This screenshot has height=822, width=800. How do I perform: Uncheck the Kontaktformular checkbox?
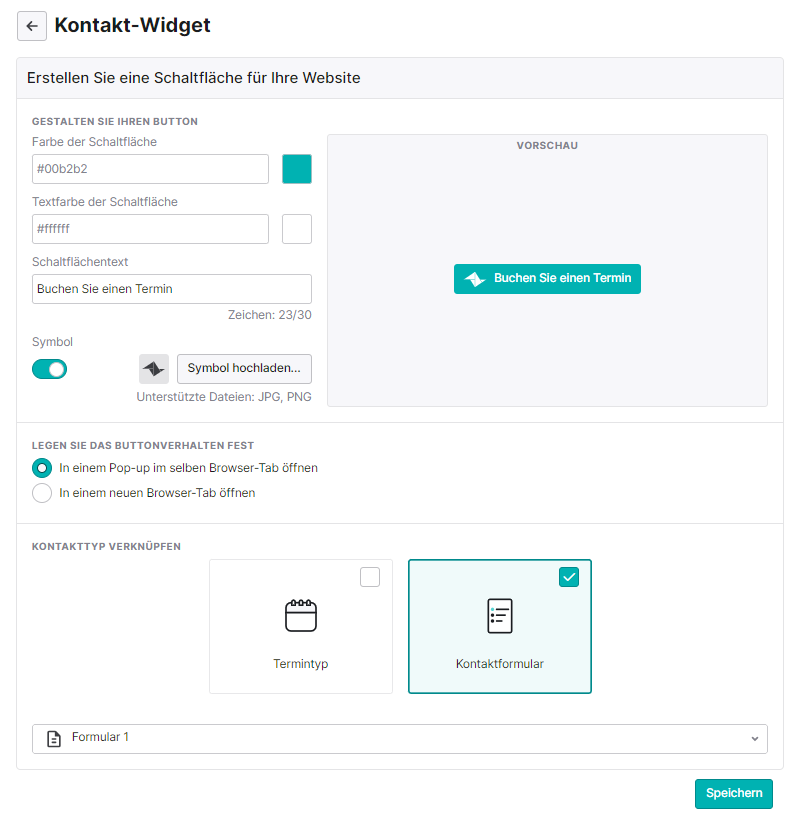click(569, 577)
